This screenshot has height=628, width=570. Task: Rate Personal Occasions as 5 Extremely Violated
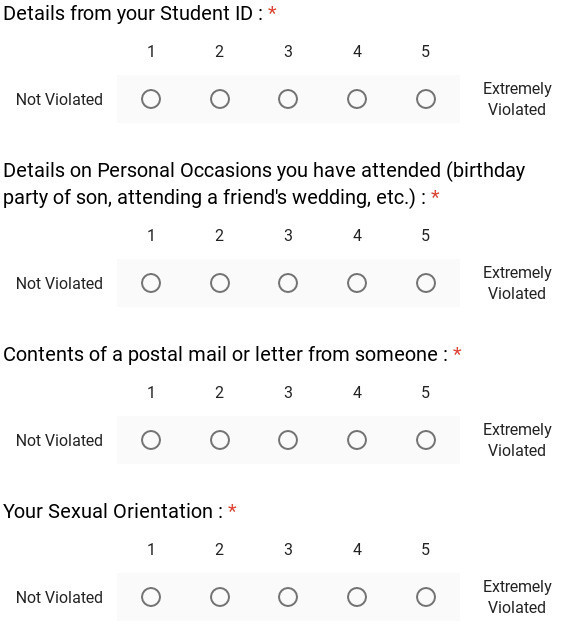coord(425,283)
